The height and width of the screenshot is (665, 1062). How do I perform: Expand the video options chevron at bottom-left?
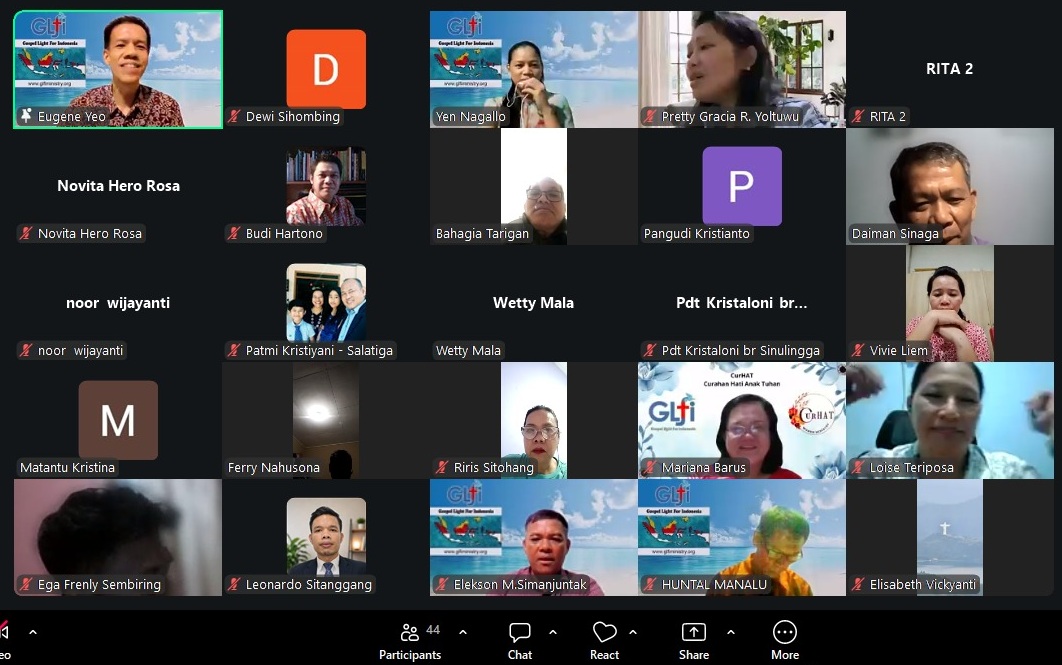(33, 632)
